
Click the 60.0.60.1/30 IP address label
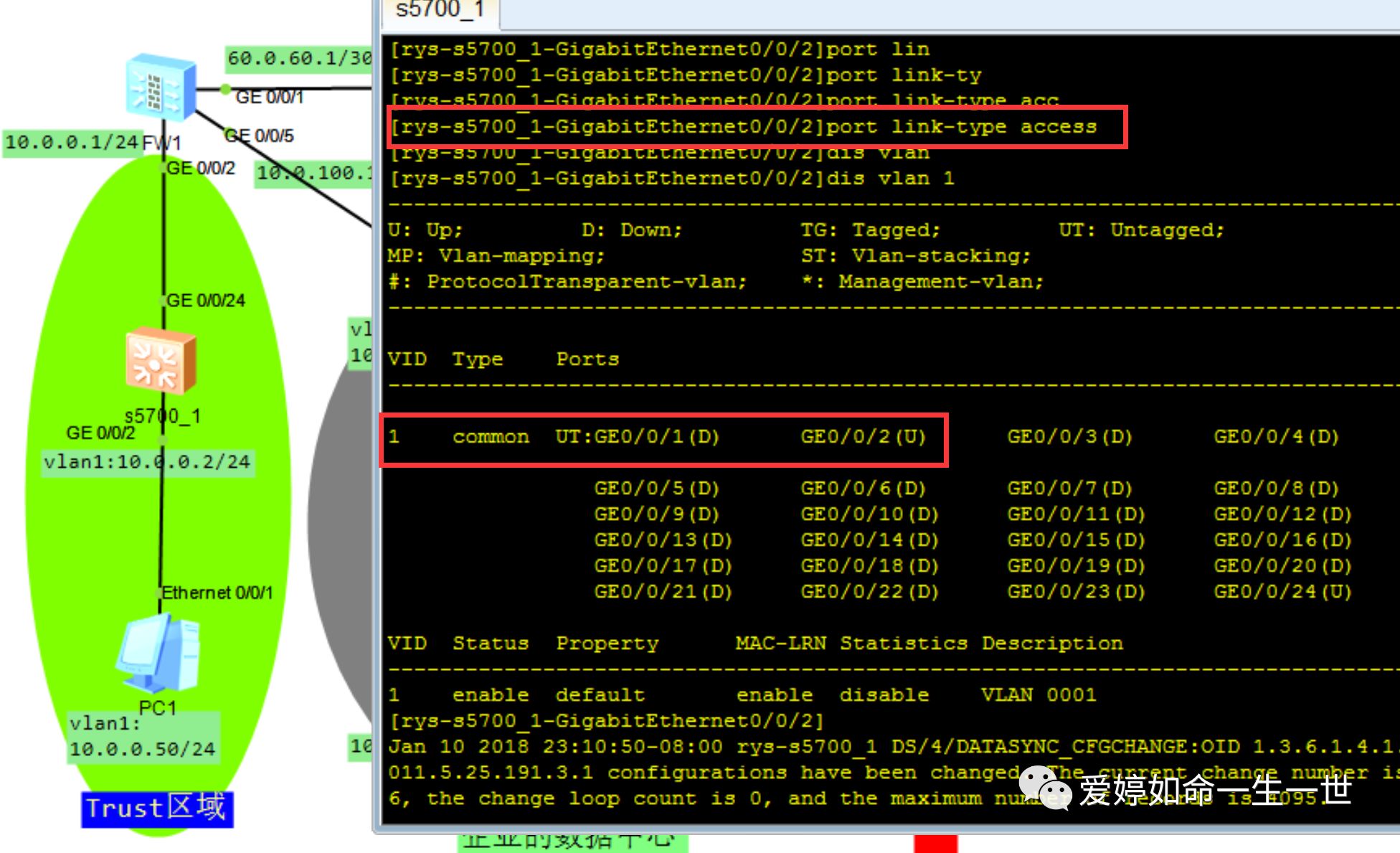tap(298, 58)
